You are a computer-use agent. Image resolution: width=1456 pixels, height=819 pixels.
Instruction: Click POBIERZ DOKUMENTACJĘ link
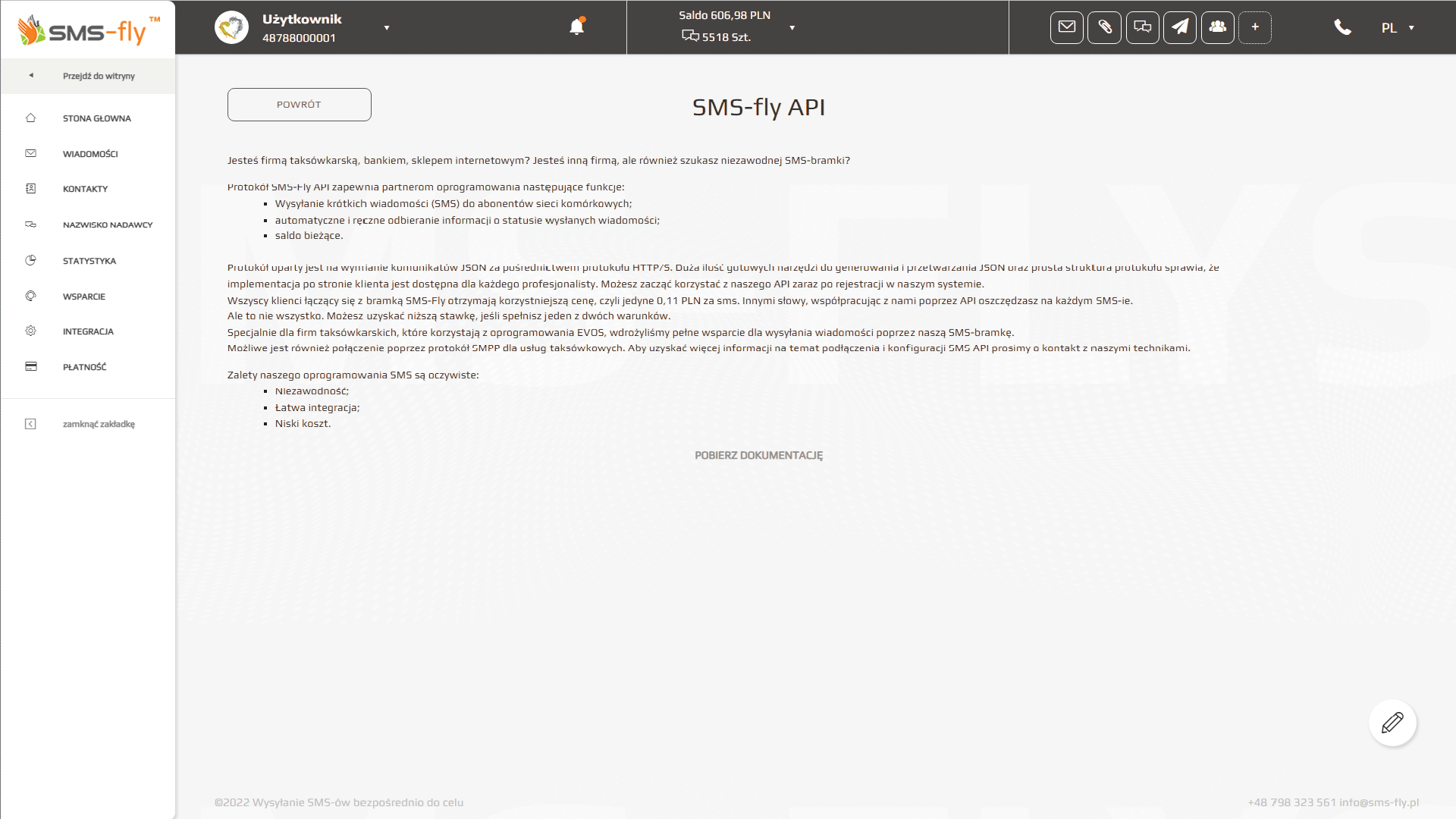(x=758, y=455)
